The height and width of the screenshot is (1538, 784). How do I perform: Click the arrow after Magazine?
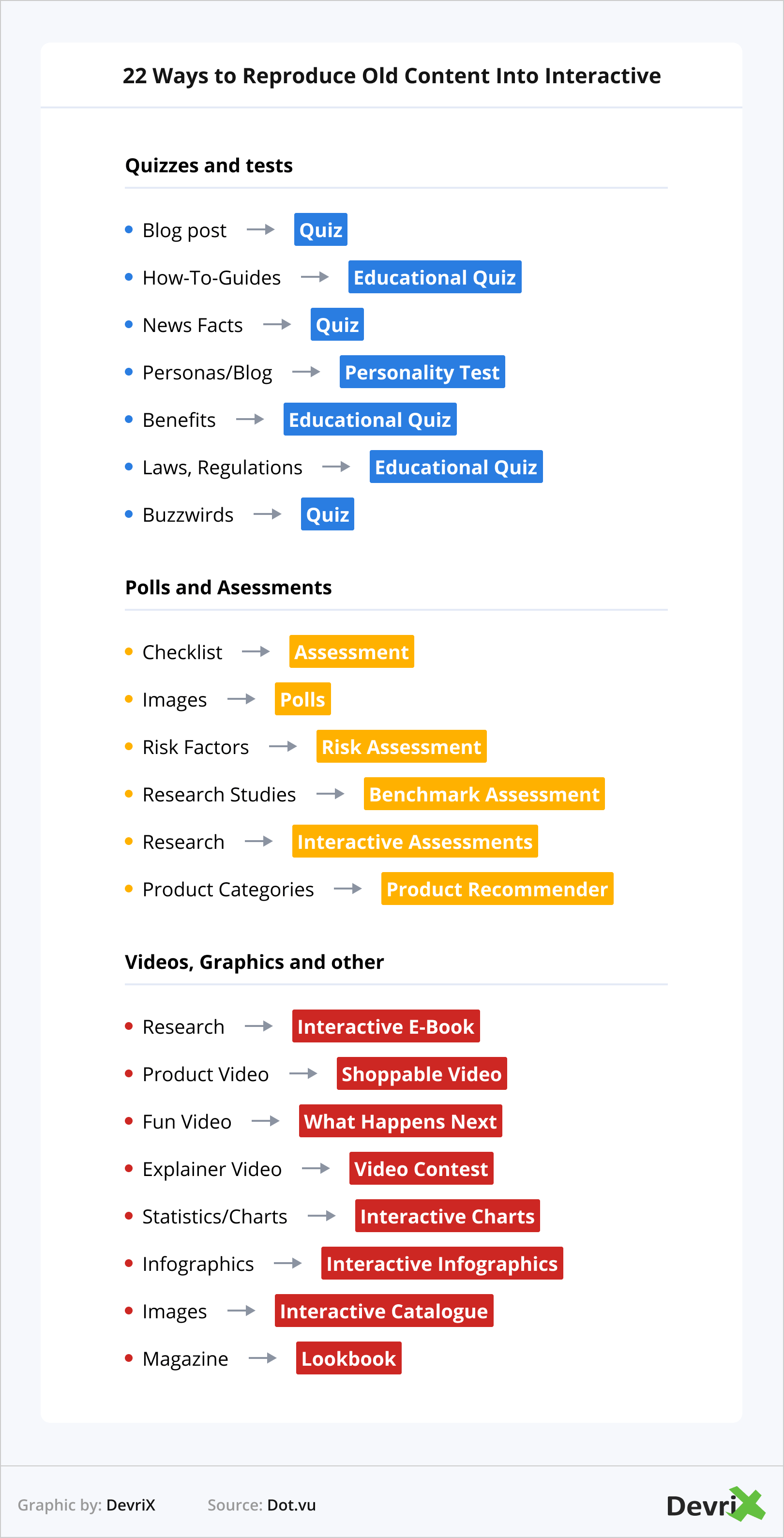pos(262,1357)
